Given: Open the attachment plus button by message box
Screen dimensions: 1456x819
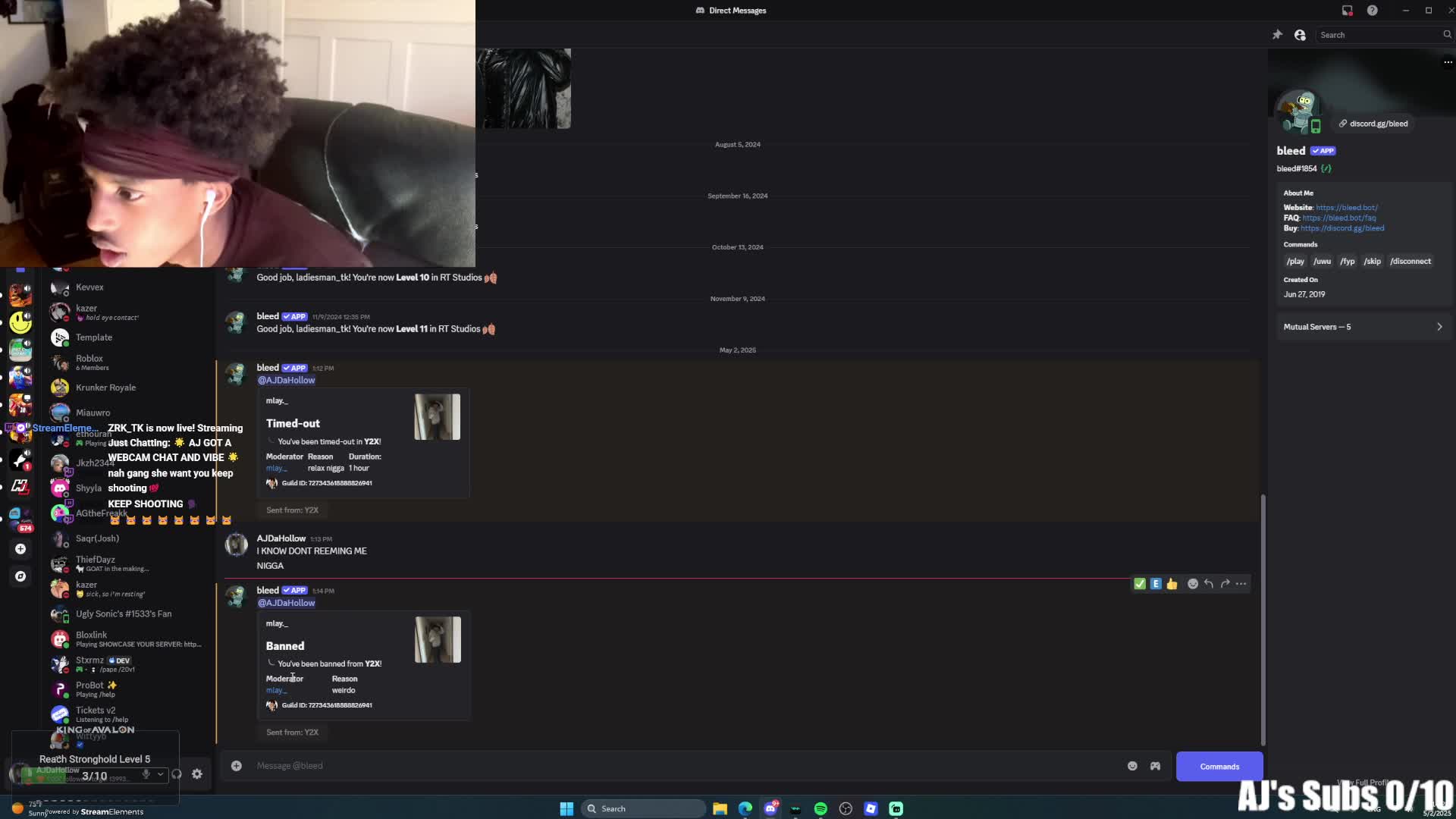Looking at the screenshot, I should click(237, 766).
